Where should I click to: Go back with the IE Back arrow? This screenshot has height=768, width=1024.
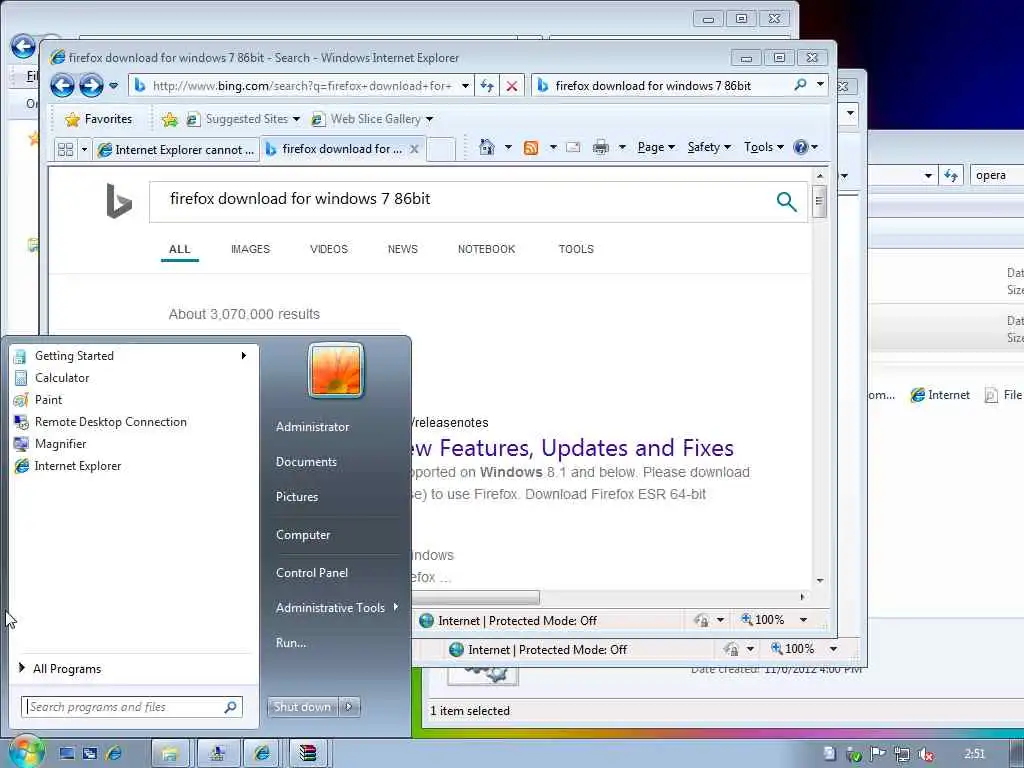[x=63, y=86]
